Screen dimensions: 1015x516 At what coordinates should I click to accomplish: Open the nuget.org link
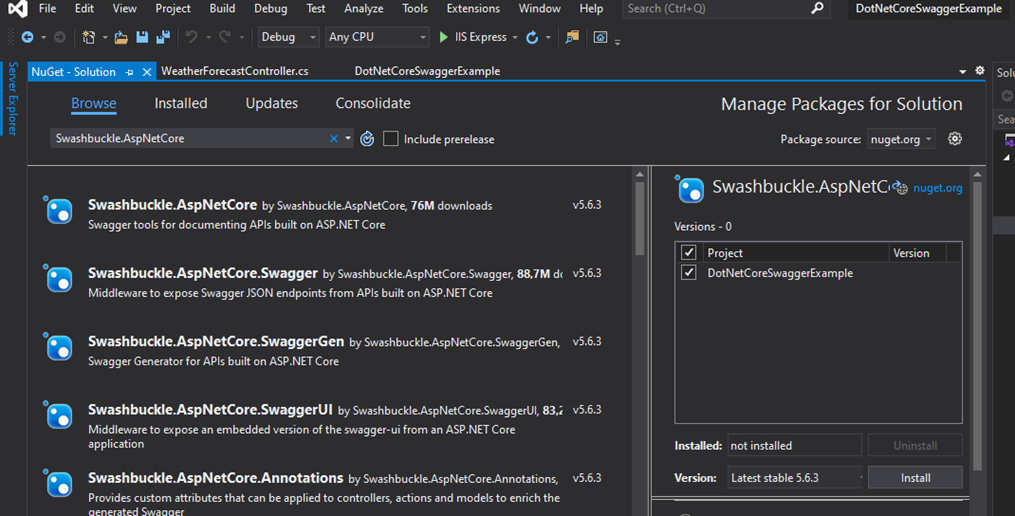(937, 188)
